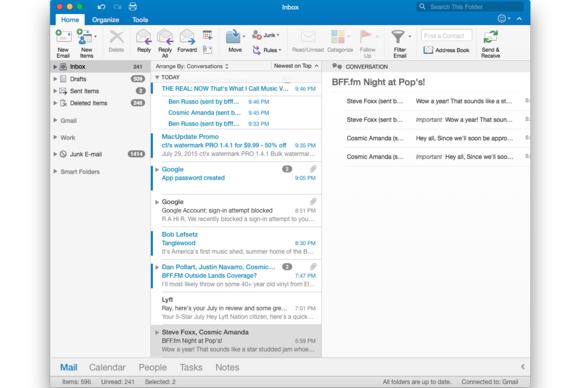Switch to the Calendar view
This screenshot has width=580, height=388.
(x=107, y=367)
